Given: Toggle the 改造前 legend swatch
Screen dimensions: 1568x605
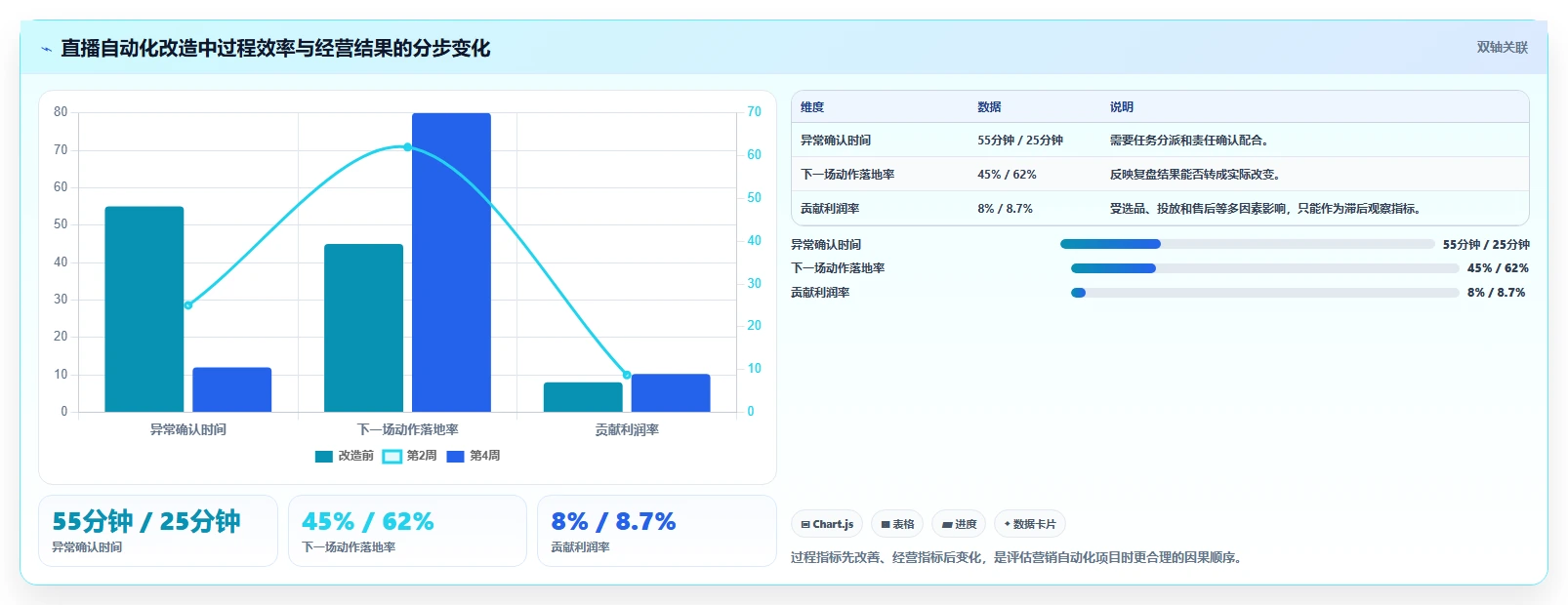Looking at the screenshot, I should [324, 457].
